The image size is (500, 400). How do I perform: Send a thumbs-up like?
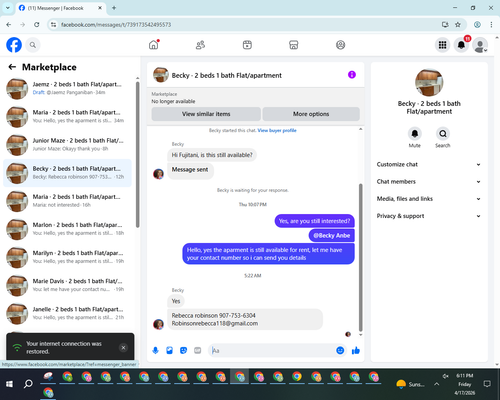(356, 350)
